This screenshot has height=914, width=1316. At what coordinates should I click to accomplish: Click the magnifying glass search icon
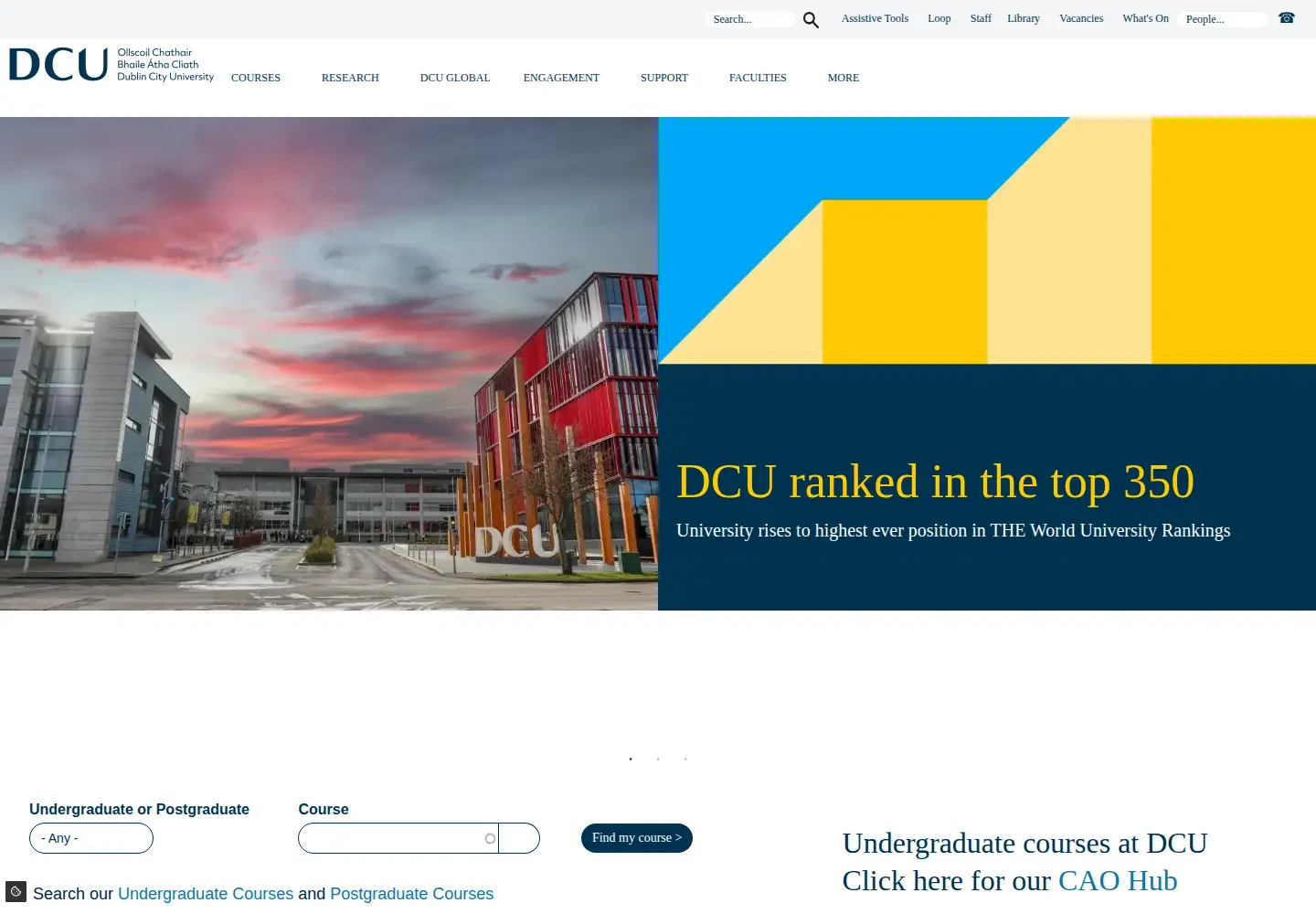point(811,19)
